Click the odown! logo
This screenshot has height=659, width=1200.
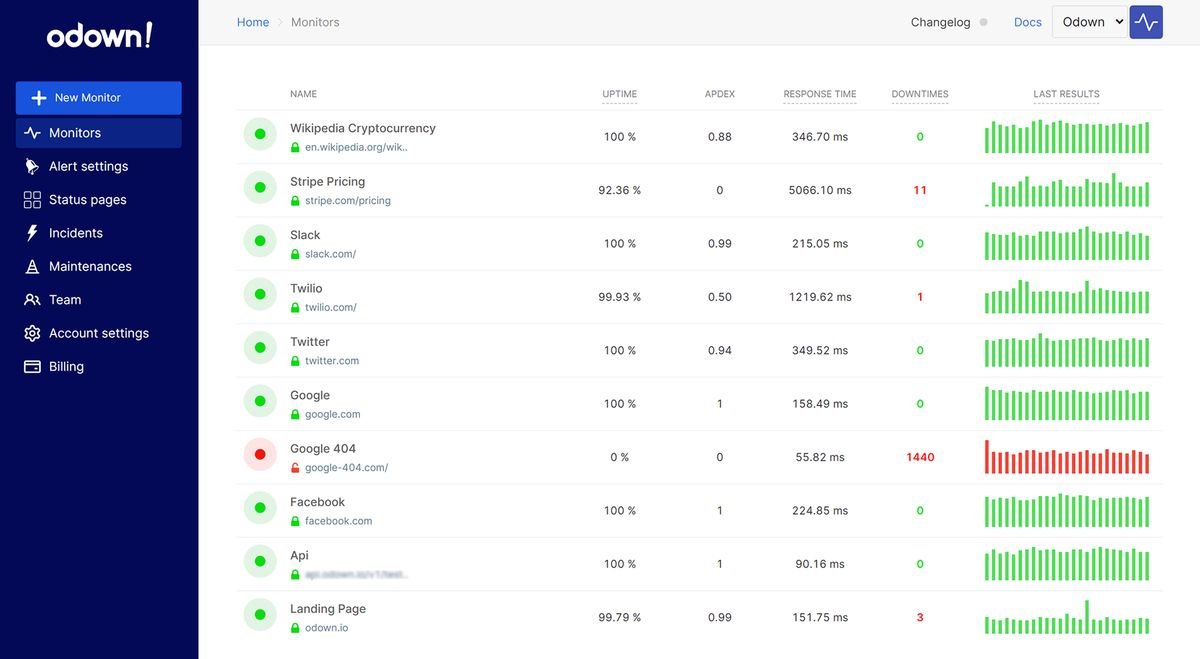point(99,36)
